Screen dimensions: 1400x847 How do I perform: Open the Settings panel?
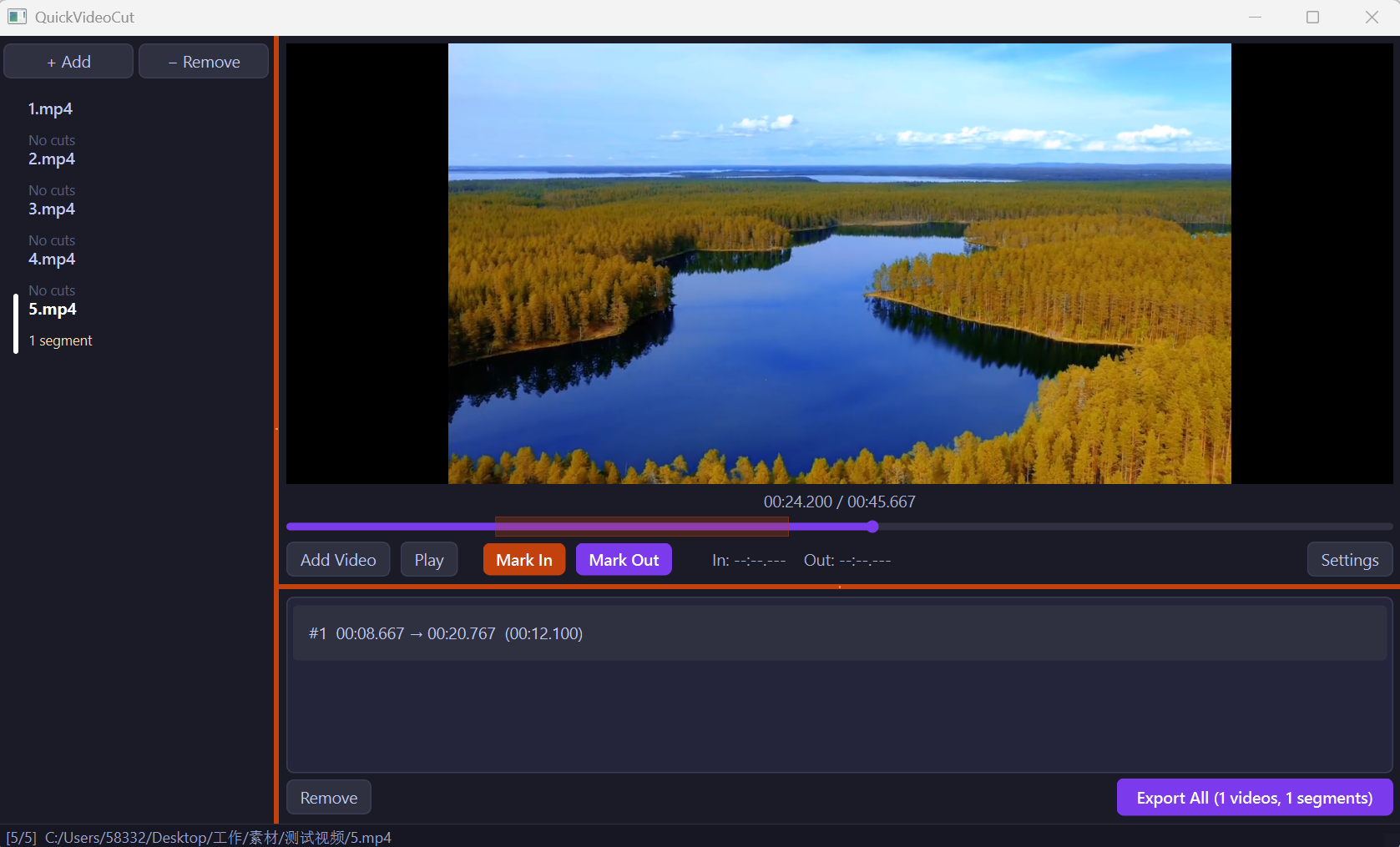[x=1349, y=560]
